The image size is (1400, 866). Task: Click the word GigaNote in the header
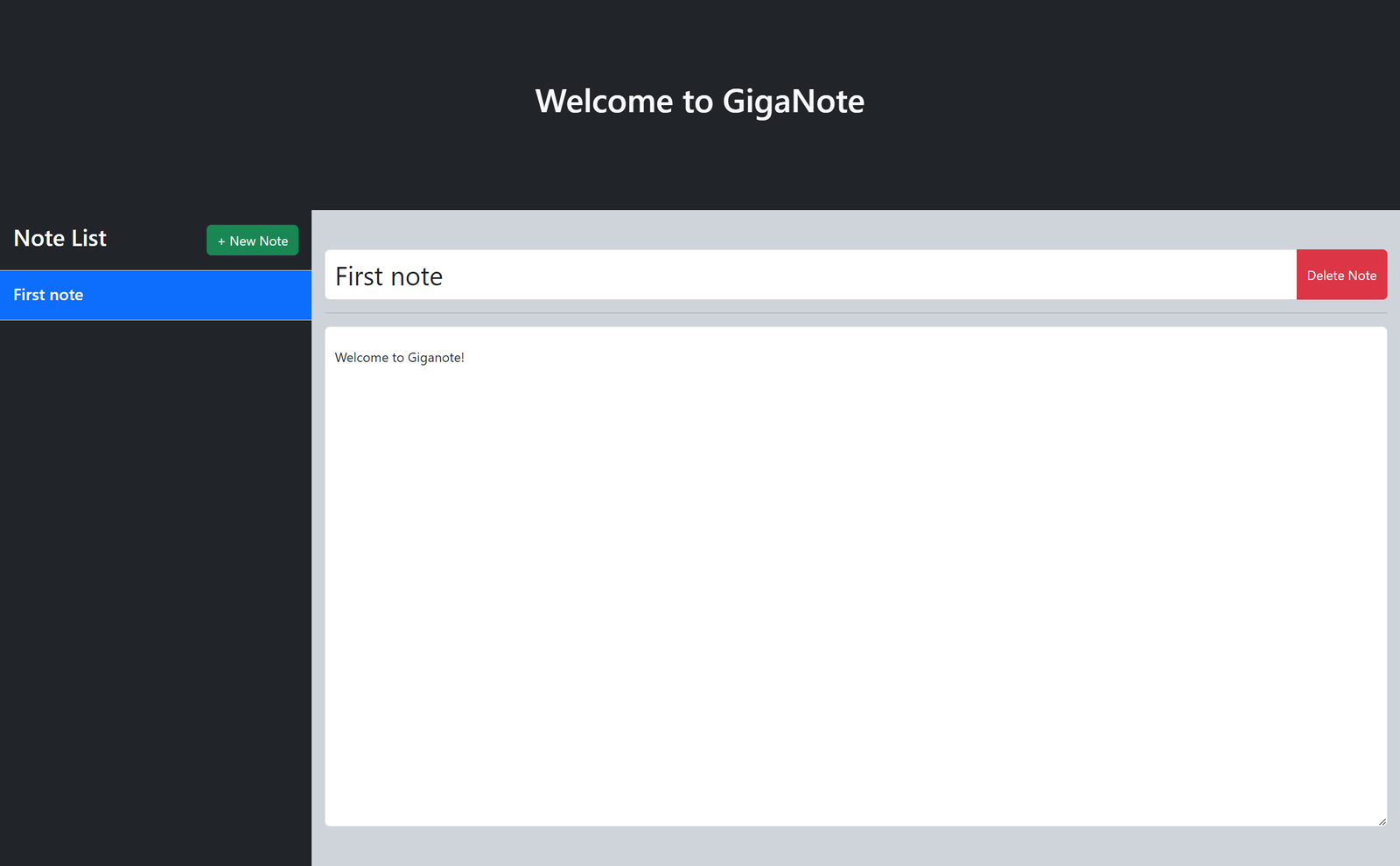click(x=793, y=101)
